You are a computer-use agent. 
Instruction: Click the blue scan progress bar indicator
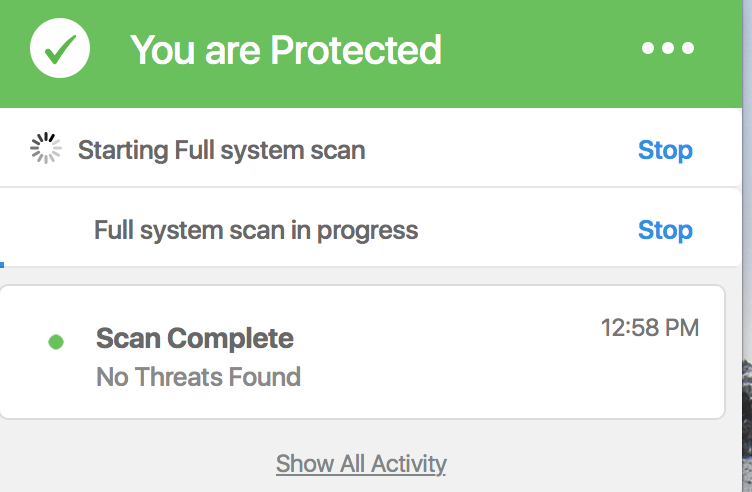tap(2, 265)
